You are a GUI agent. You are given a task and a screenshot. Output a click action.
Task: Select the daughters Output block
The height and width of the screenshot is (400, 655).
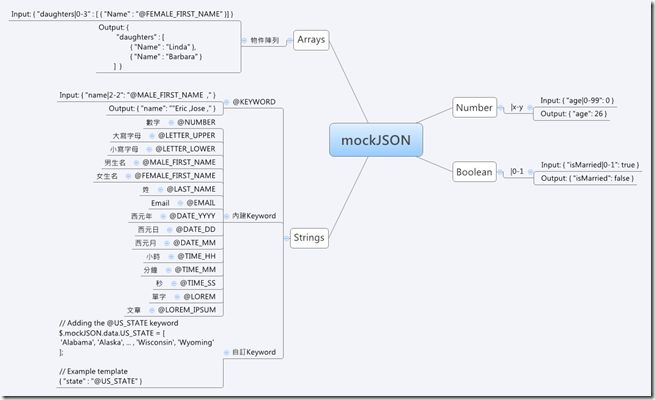[150, 47]
